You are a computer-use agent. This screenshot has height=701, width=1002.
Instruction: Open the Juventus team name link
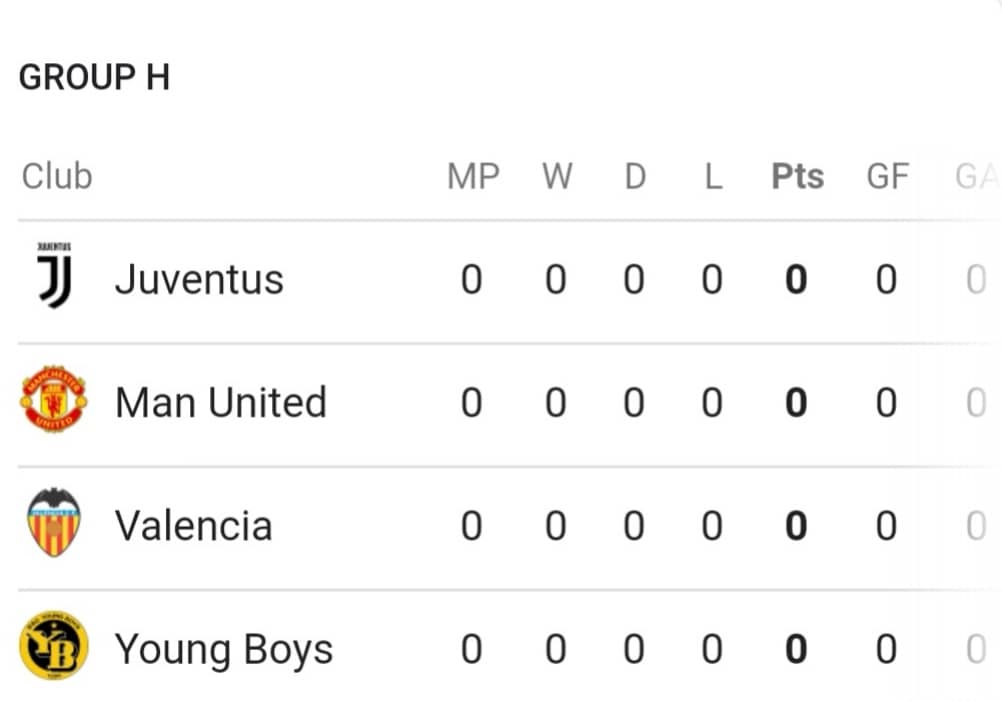[199, 280]
